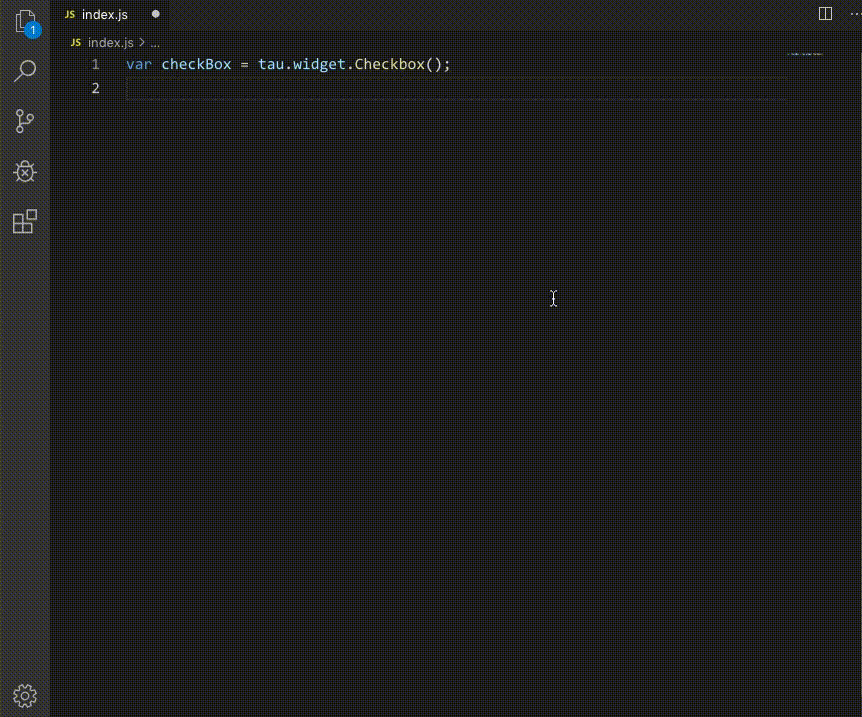Split the editor with the split icon
This screenshot has height=717, width=862.
coord(823,14)
